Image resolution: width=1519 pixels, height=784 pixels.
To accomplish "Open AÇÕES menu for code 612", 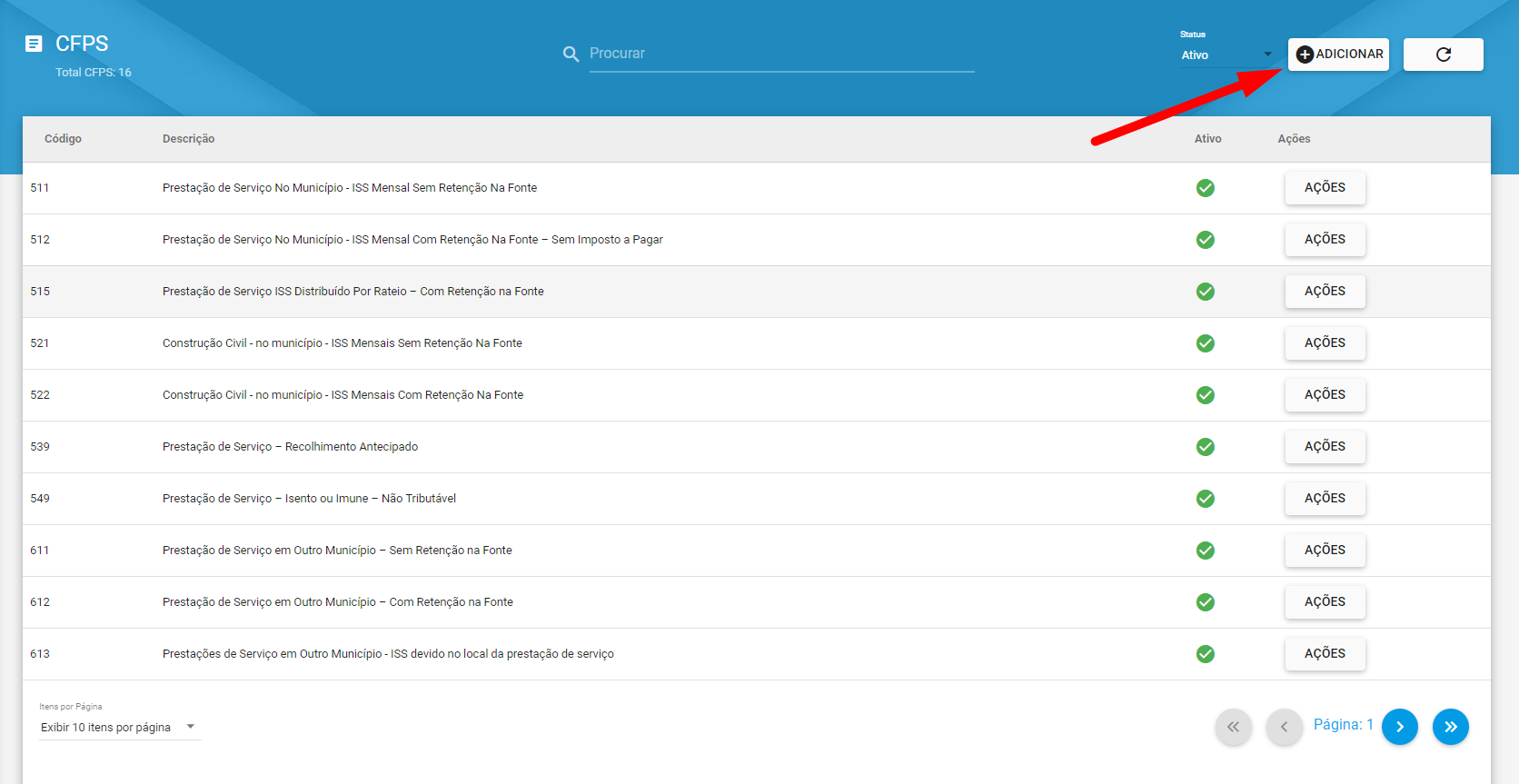I will pyautogui.click(x=1325, y=602).
